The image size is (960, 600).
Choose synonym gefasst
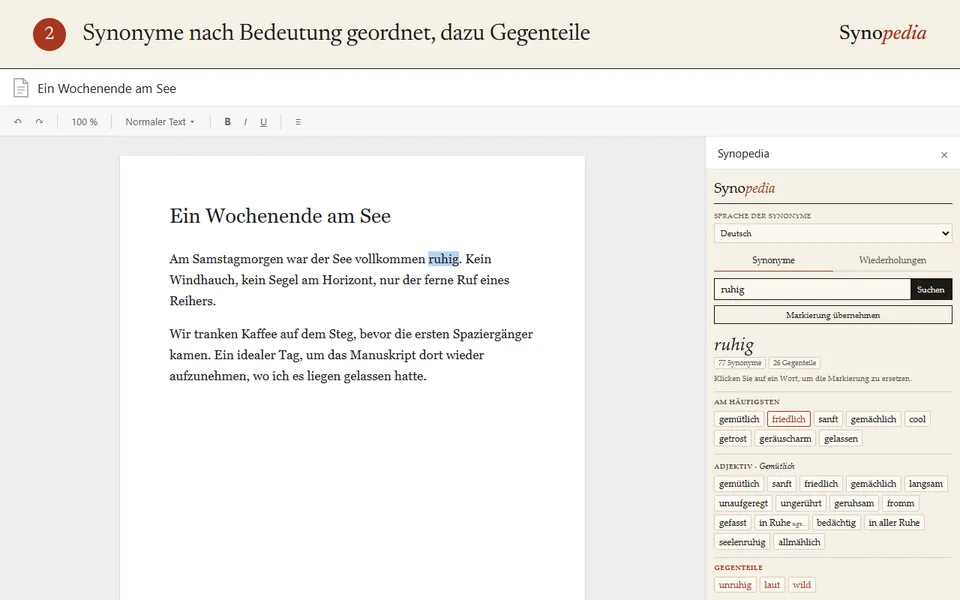[x=732, y=523]
